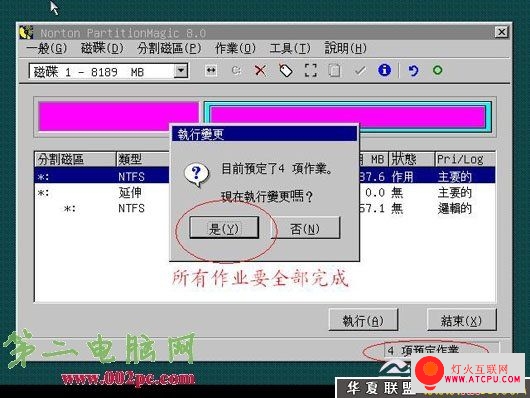Select the left magenta partition block

click(x=118, y=116)
